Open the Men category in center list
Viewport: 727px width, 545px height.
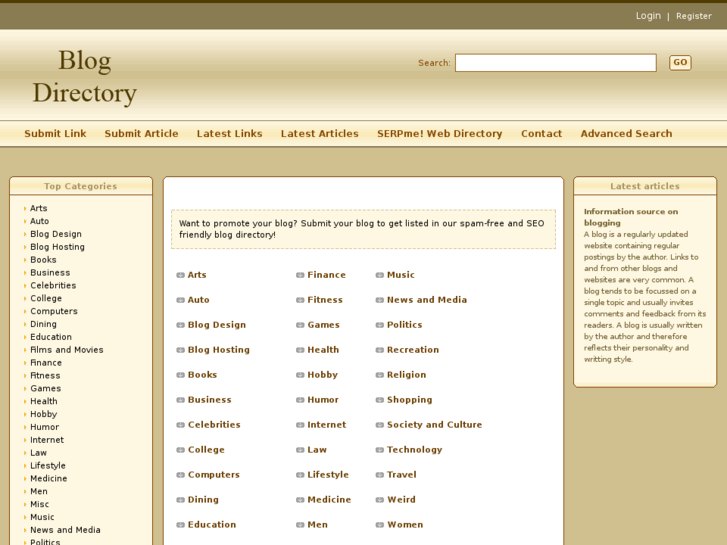[318, 525]
